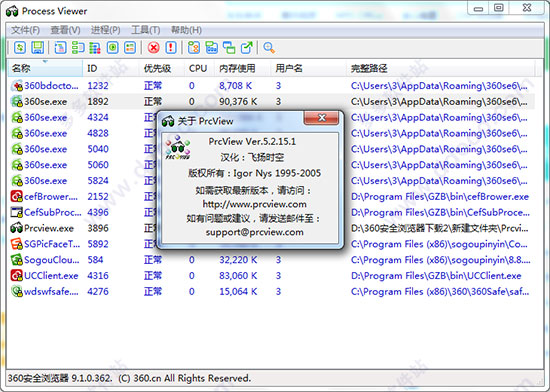
Task: Open the 文件(F) menu
Action: click(25, 30)
